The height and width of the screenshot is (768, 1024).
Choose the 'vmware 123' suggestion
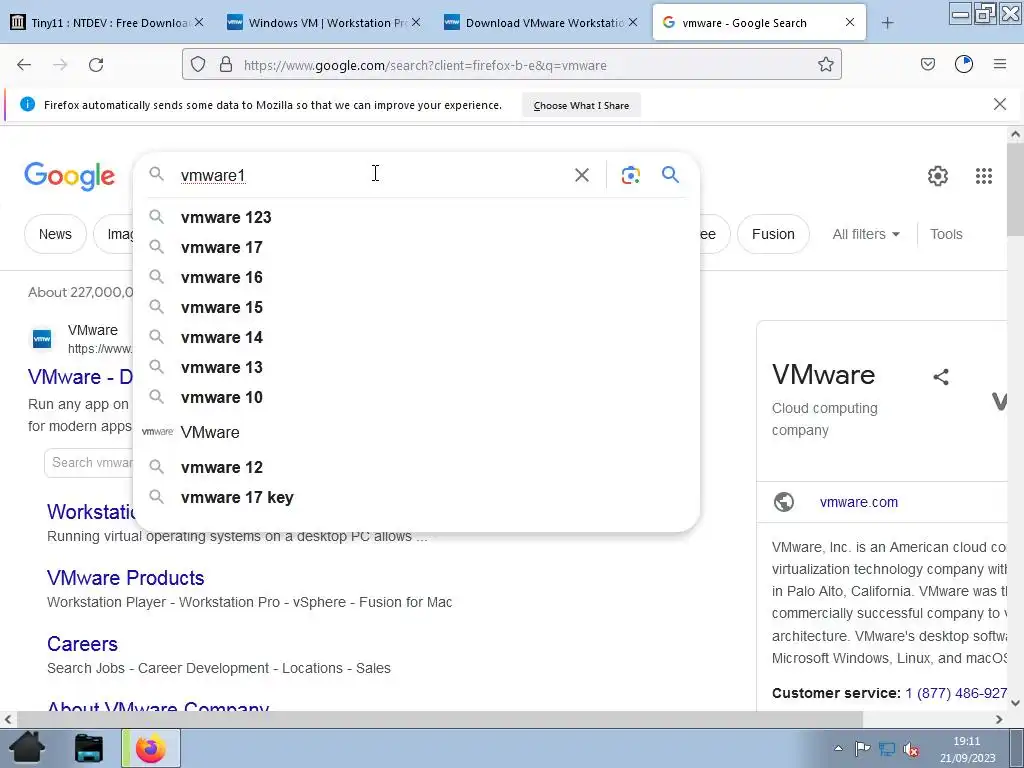tap(416, 217)
